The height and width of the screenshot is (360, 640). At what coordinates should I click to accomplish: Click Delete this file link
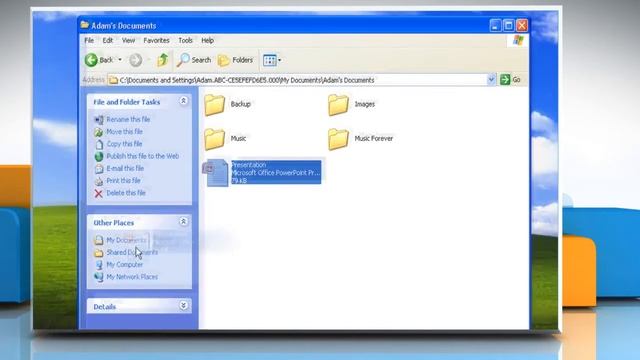click(126, 193)
